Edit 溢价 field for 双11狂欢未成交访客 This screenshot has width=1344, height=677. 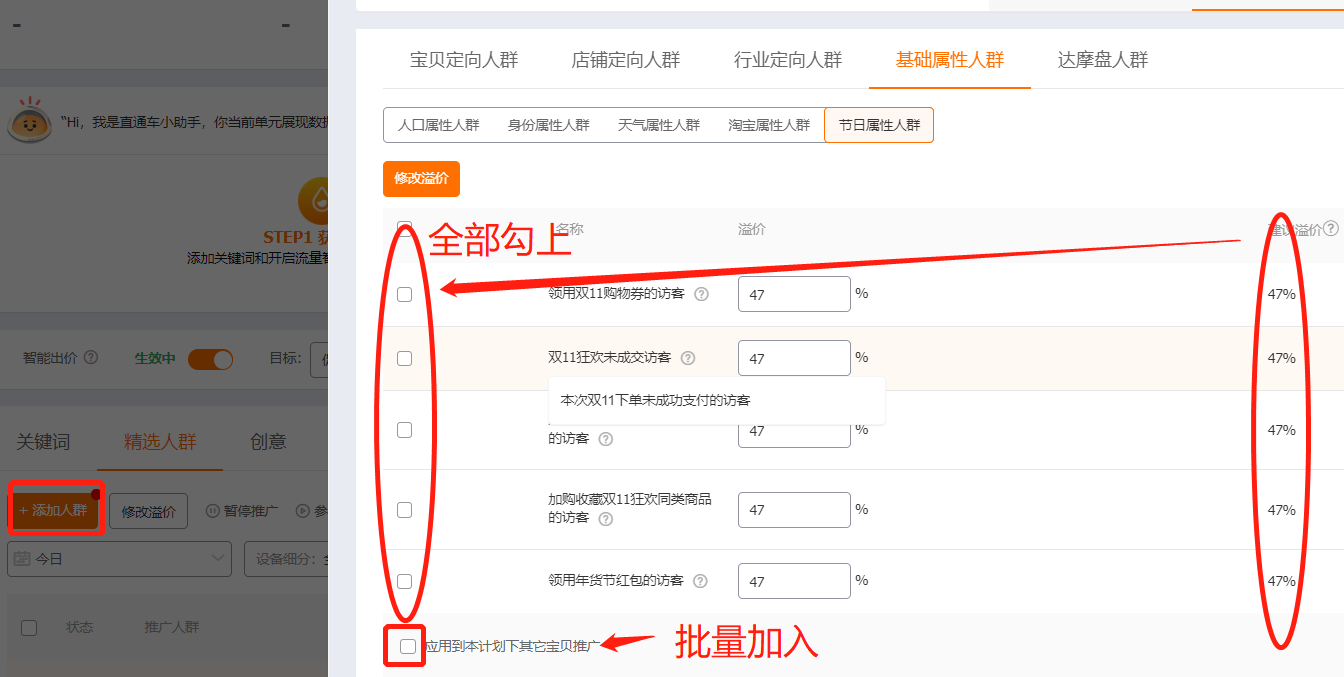coord(794,358)
